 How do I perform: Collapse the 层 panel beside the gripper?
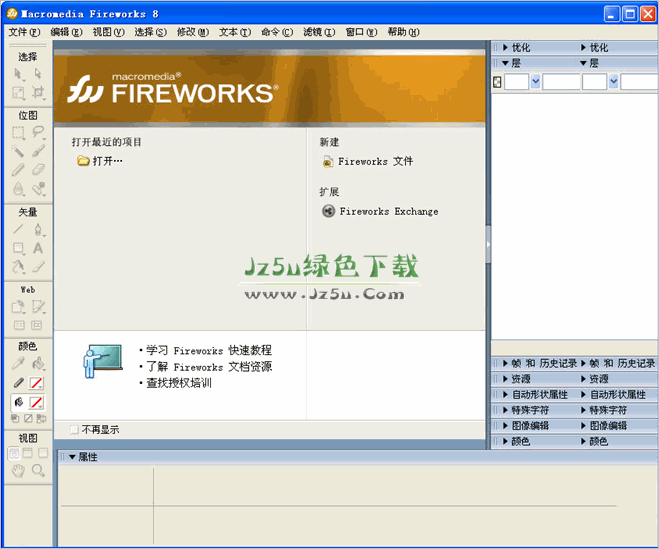click(x=506, y=63)
